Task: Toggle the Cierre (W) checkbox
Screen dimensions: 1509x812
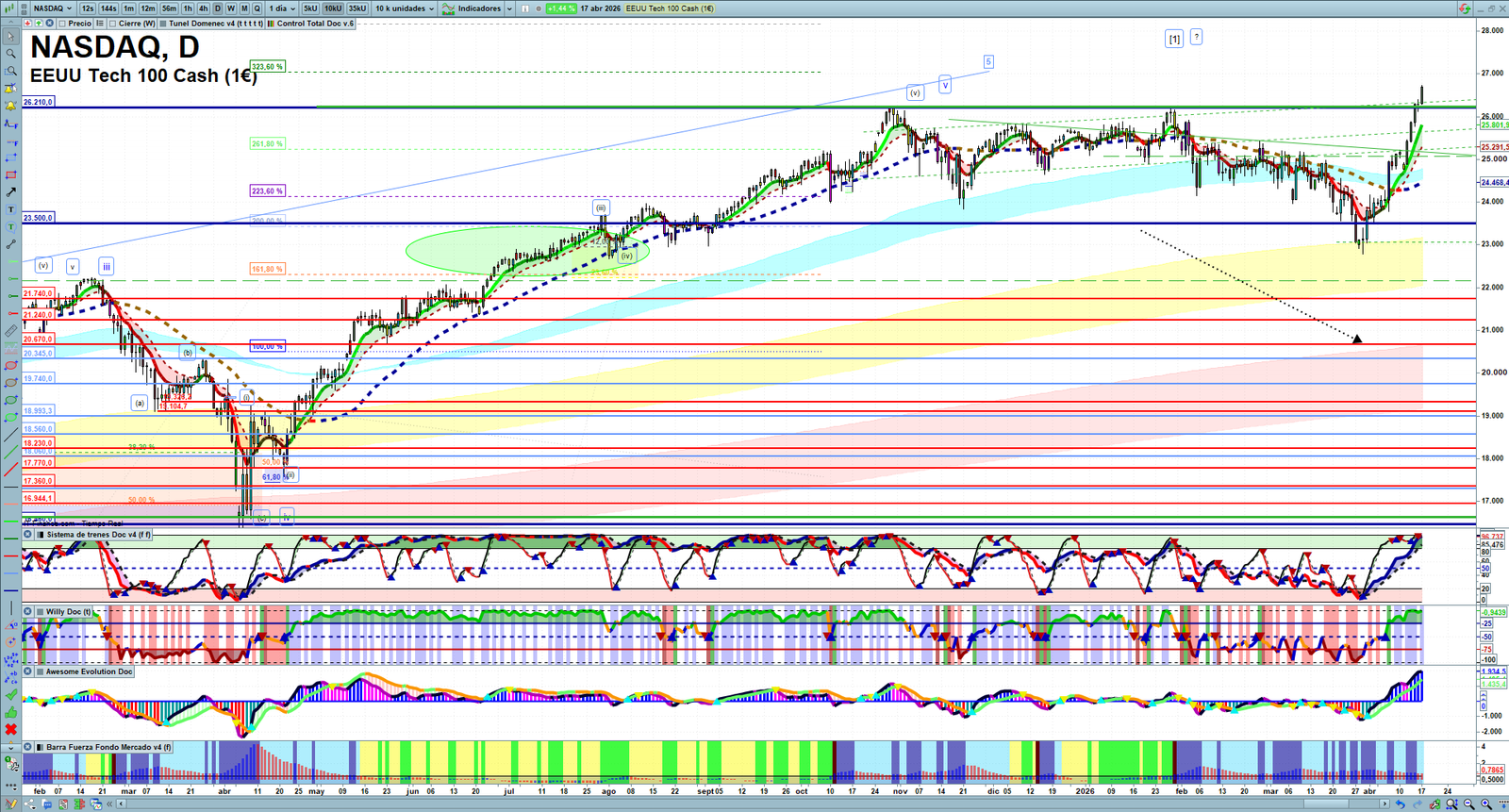Action: point(113,24)
